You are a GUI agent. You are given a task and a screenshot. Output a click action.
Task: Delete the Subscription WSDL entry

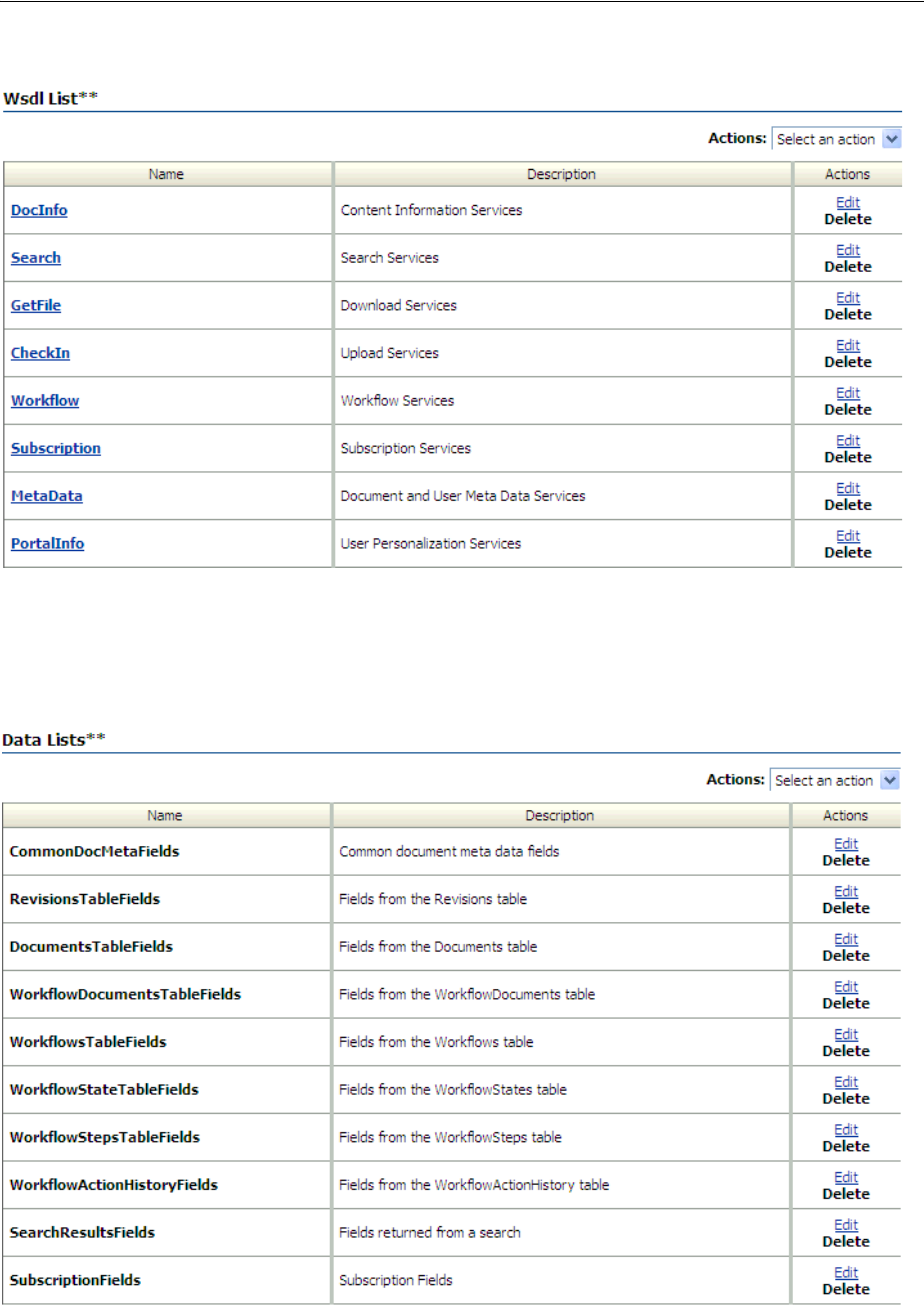pyautogui.click(x=848, y=457)
